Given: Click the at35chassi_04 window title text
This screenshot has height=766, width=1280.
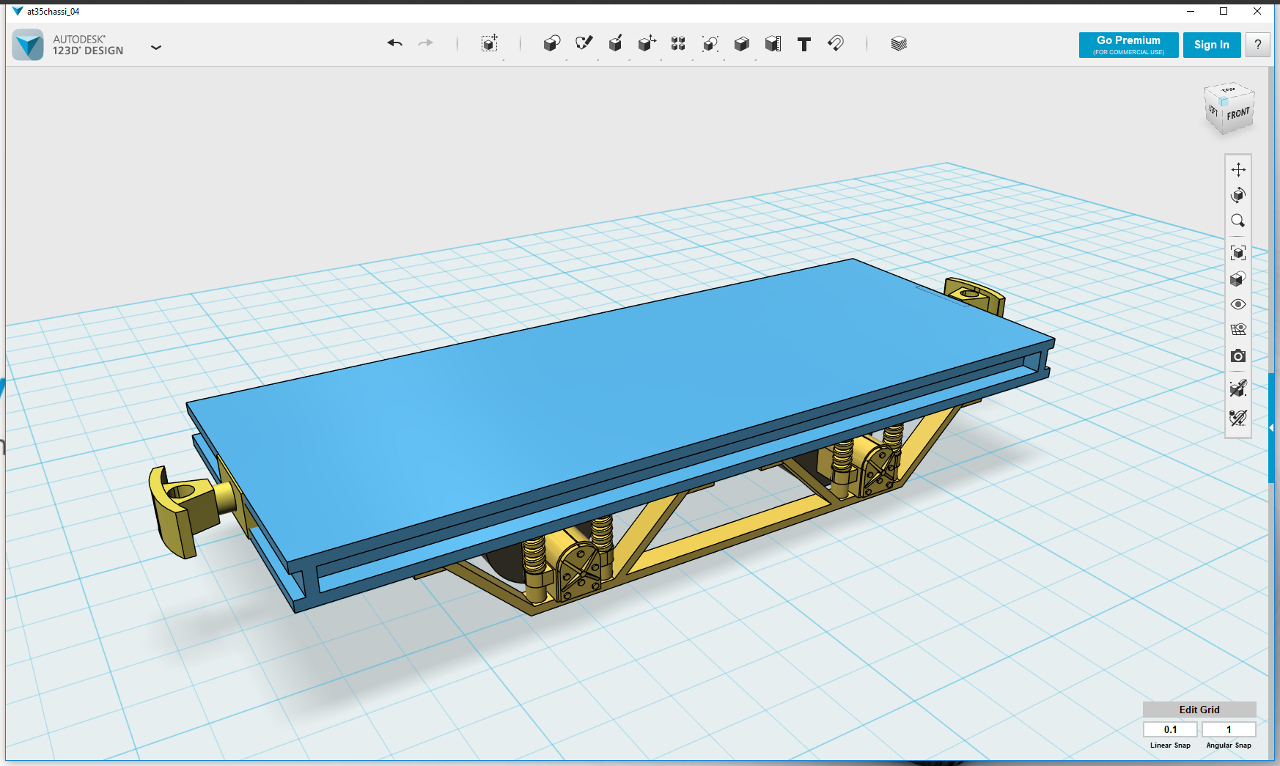Looking at the screenshot, I should 53,11.
